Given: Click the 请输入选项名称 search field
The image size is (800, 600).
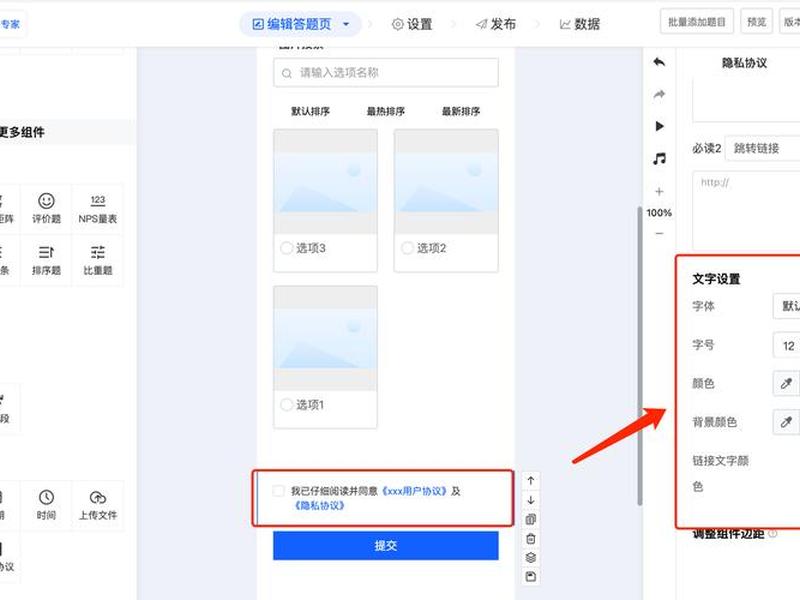Looking at the screenshot, I should 386,72.
